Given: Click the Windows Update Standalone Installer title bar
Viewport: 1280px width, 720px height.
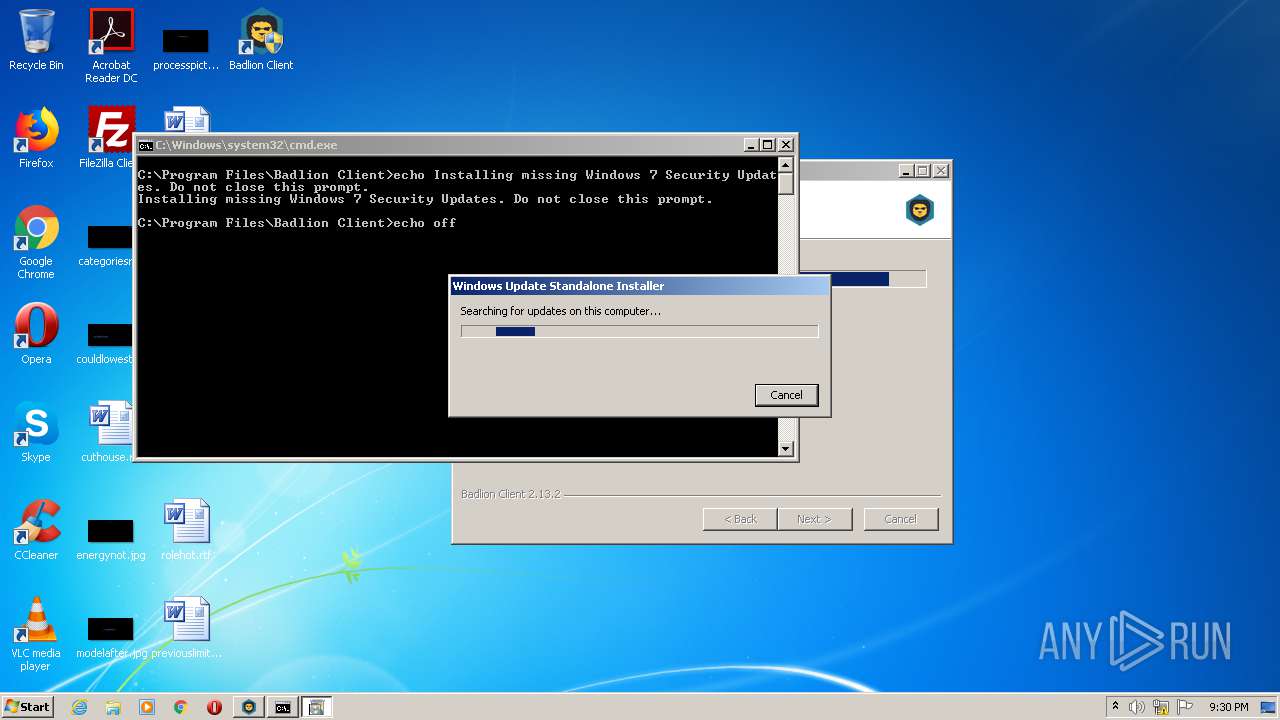Looking at the screenshot, I should [639, 286].
